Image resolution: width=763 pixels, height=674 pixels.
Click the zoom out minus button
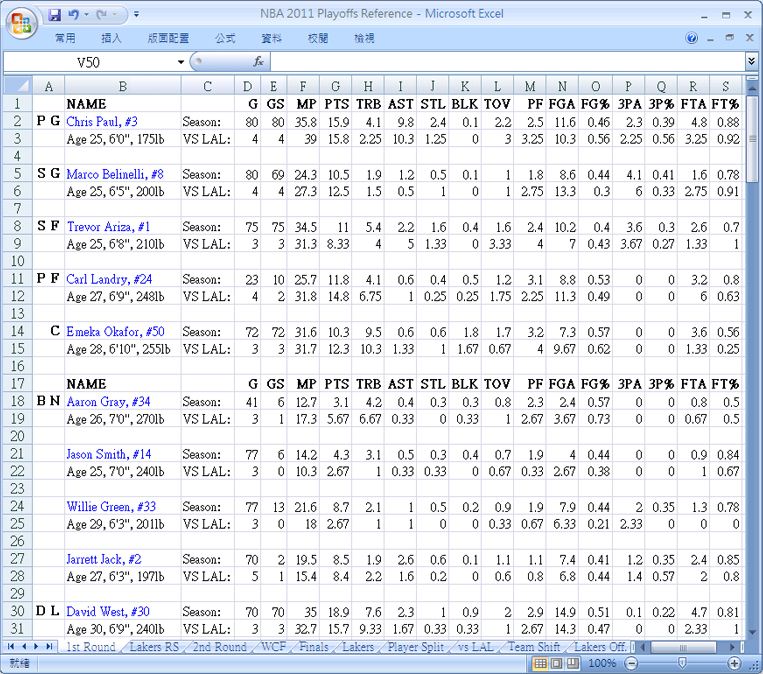click(631, 663)
